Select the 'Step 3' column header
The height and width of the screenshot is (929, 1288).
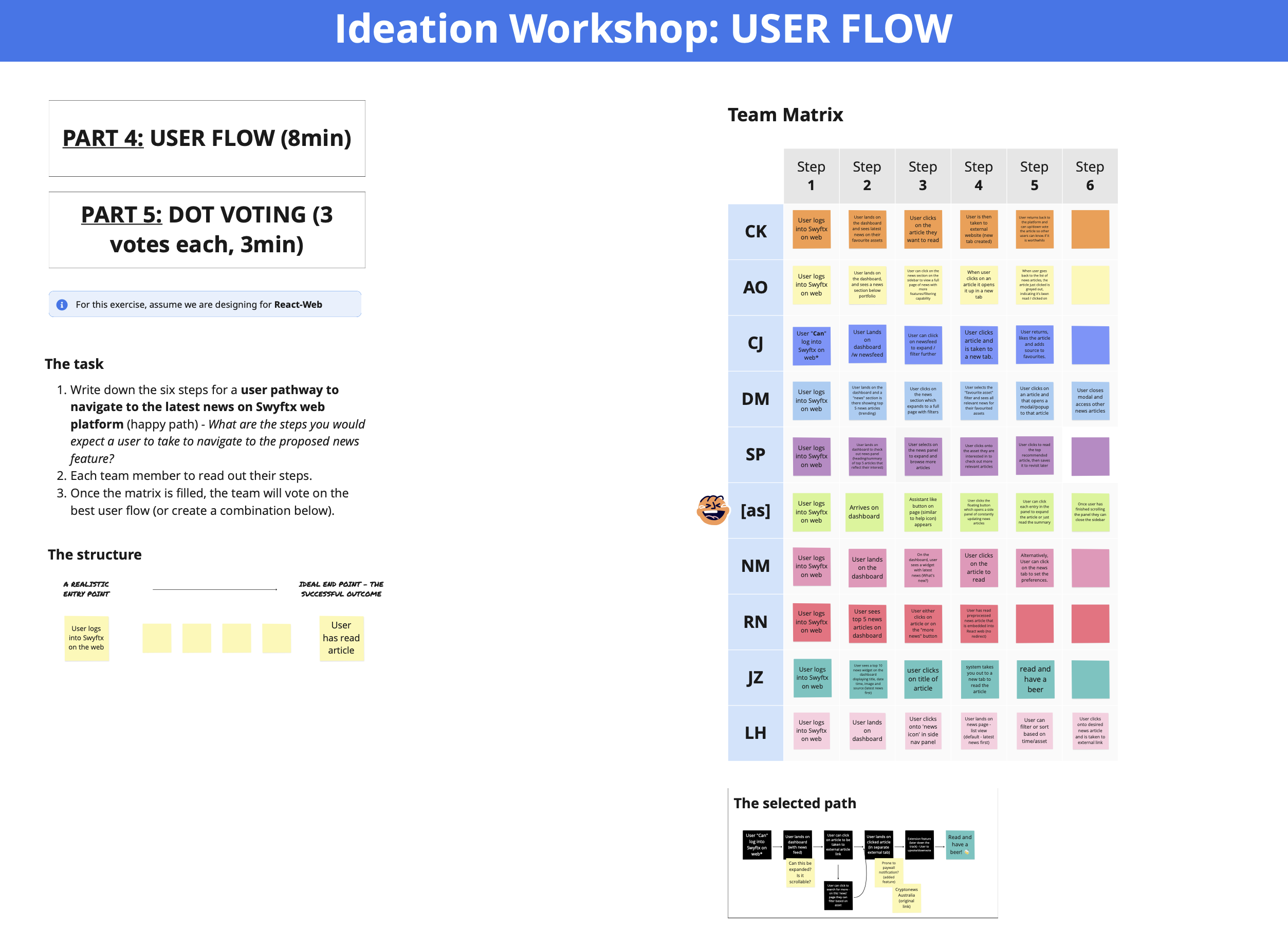922,175
